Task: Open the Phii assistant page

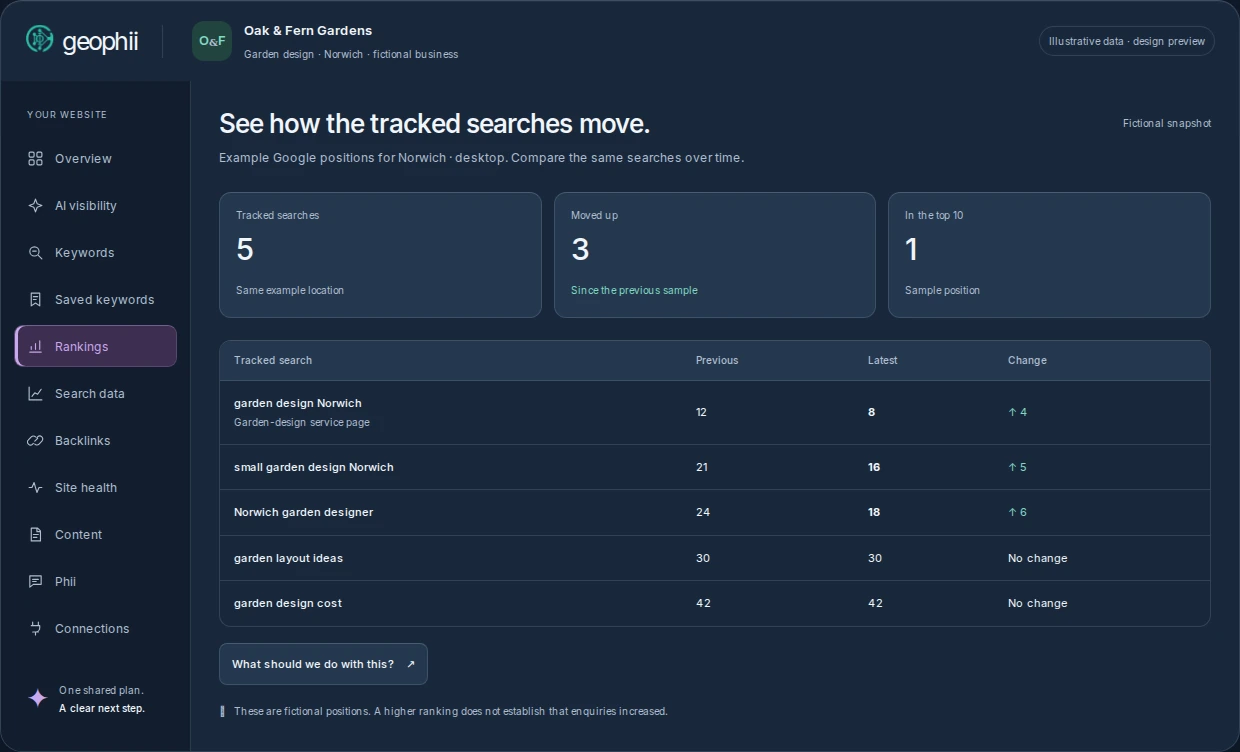Action: [x=96, y=582]
